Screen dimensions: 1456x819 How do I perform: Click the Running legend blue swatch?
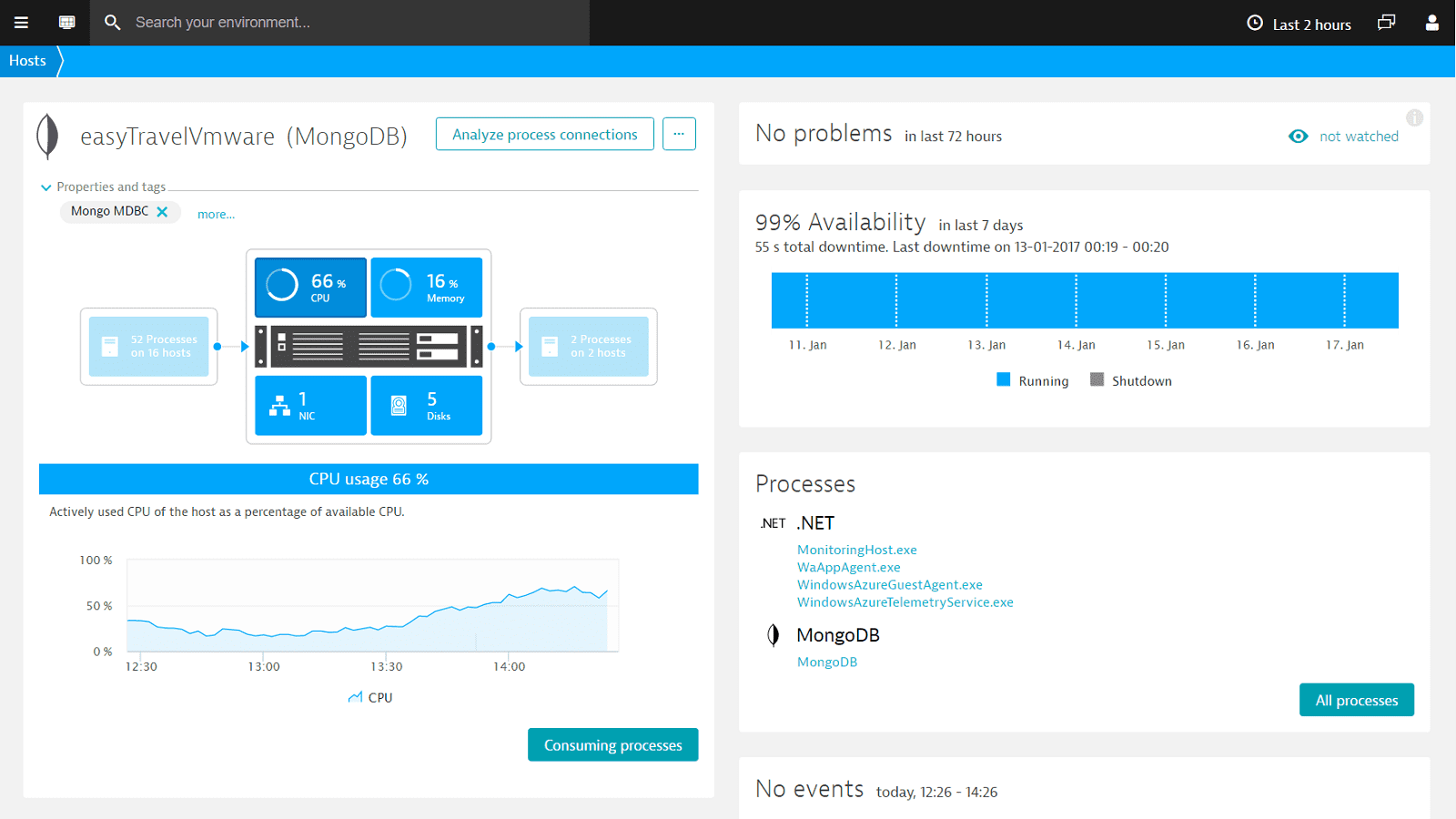pos(1004,379)
